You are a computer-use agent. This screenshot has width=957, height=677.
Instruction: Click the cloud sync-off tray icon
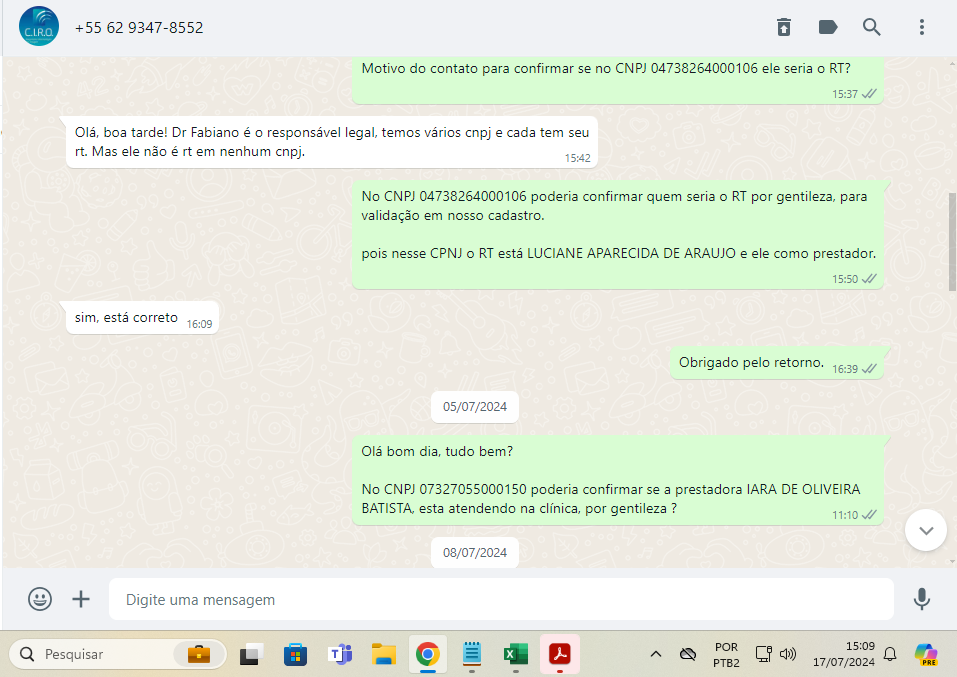tap(688, 654)
